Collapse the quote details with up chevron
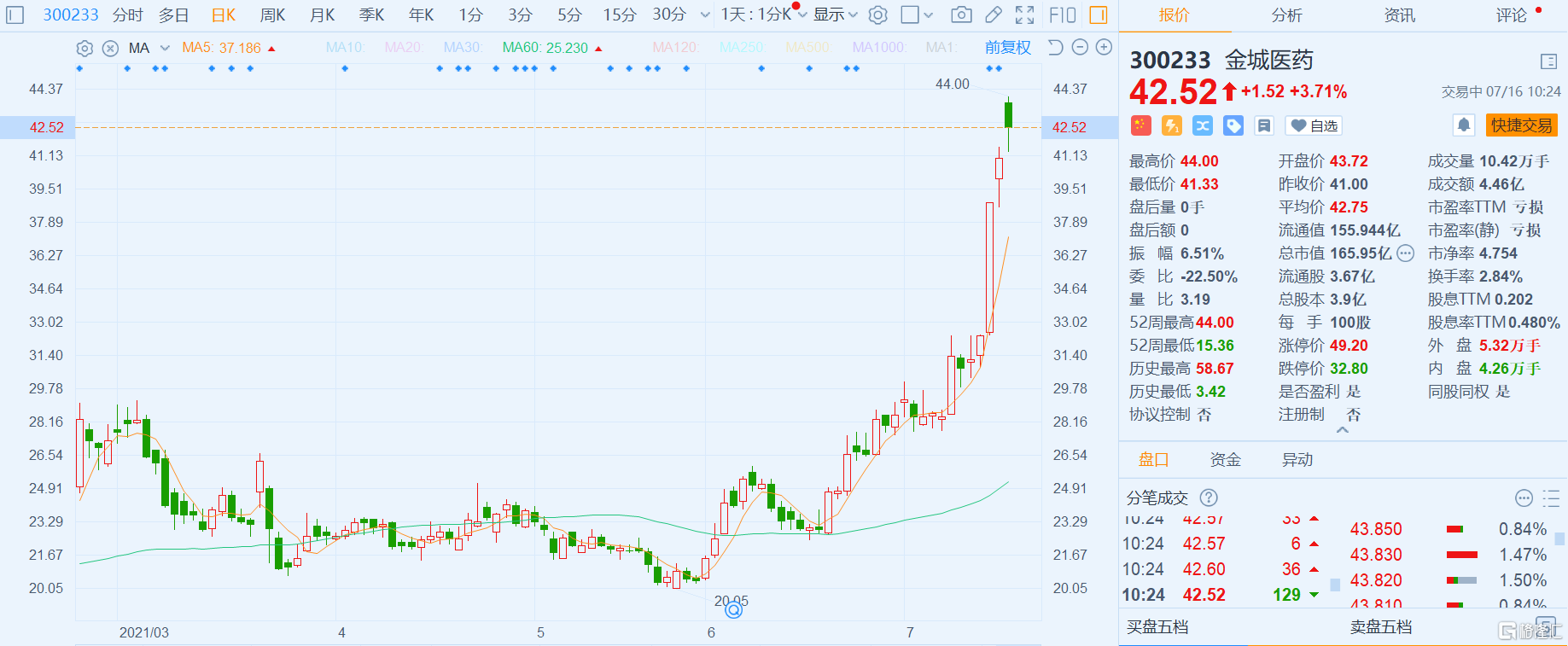The width and height of the screenshot is (1568, 646). click(1343, 430)
